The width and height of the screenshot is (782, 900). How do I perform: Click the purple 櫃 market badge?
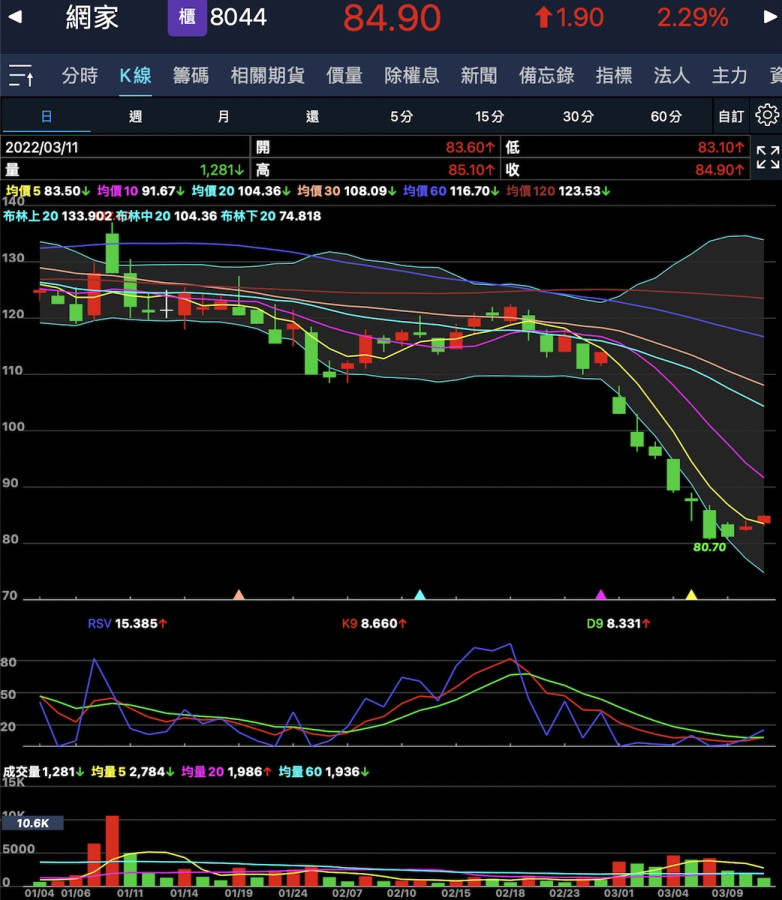[186, 18]
